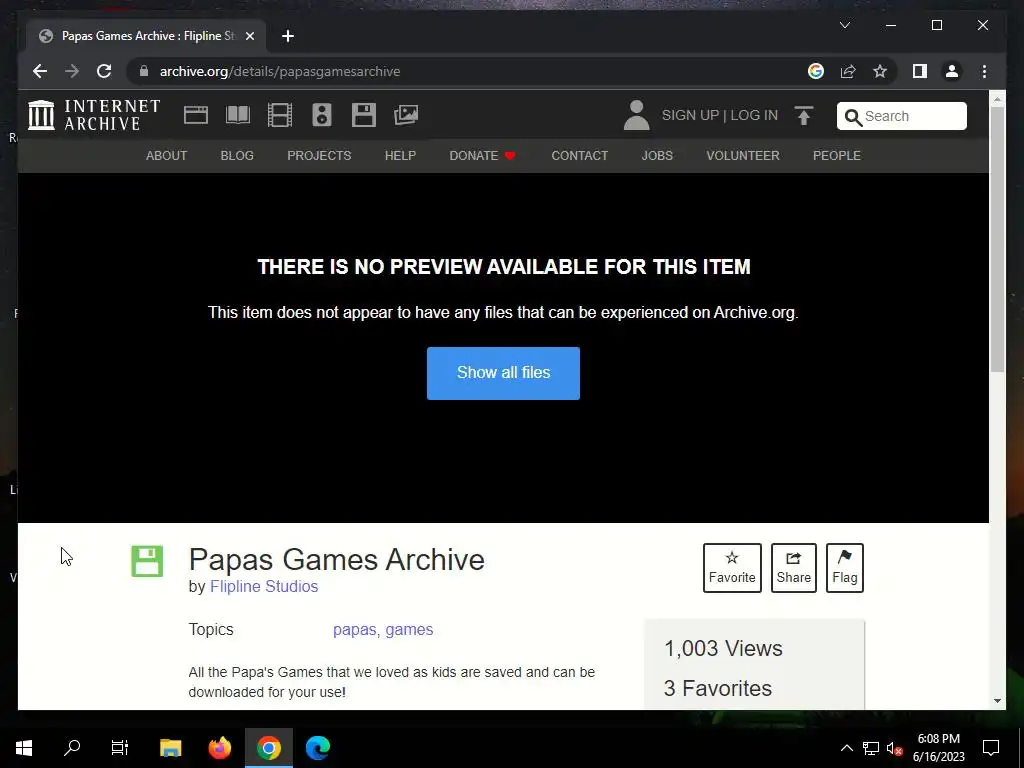Viewport: 1024px width, 768px height.
Task: Open the PEOPLE nav item
Action: coord(837,155)
